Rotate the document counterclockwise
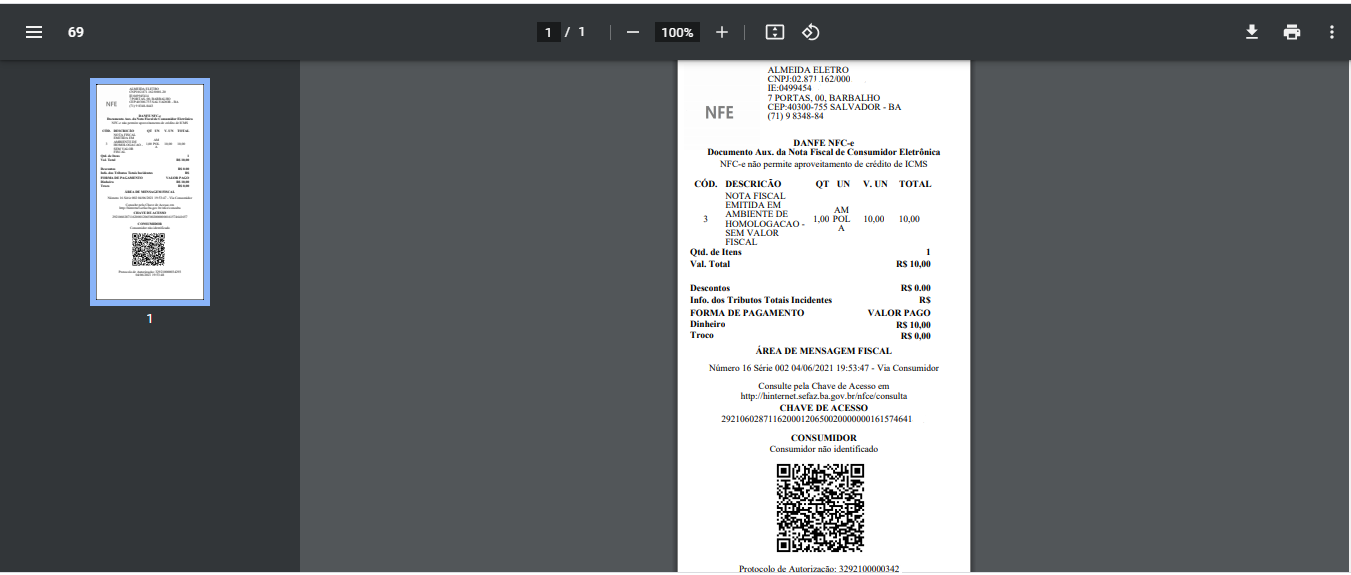The image size is (1351, 575). point(811,32)
